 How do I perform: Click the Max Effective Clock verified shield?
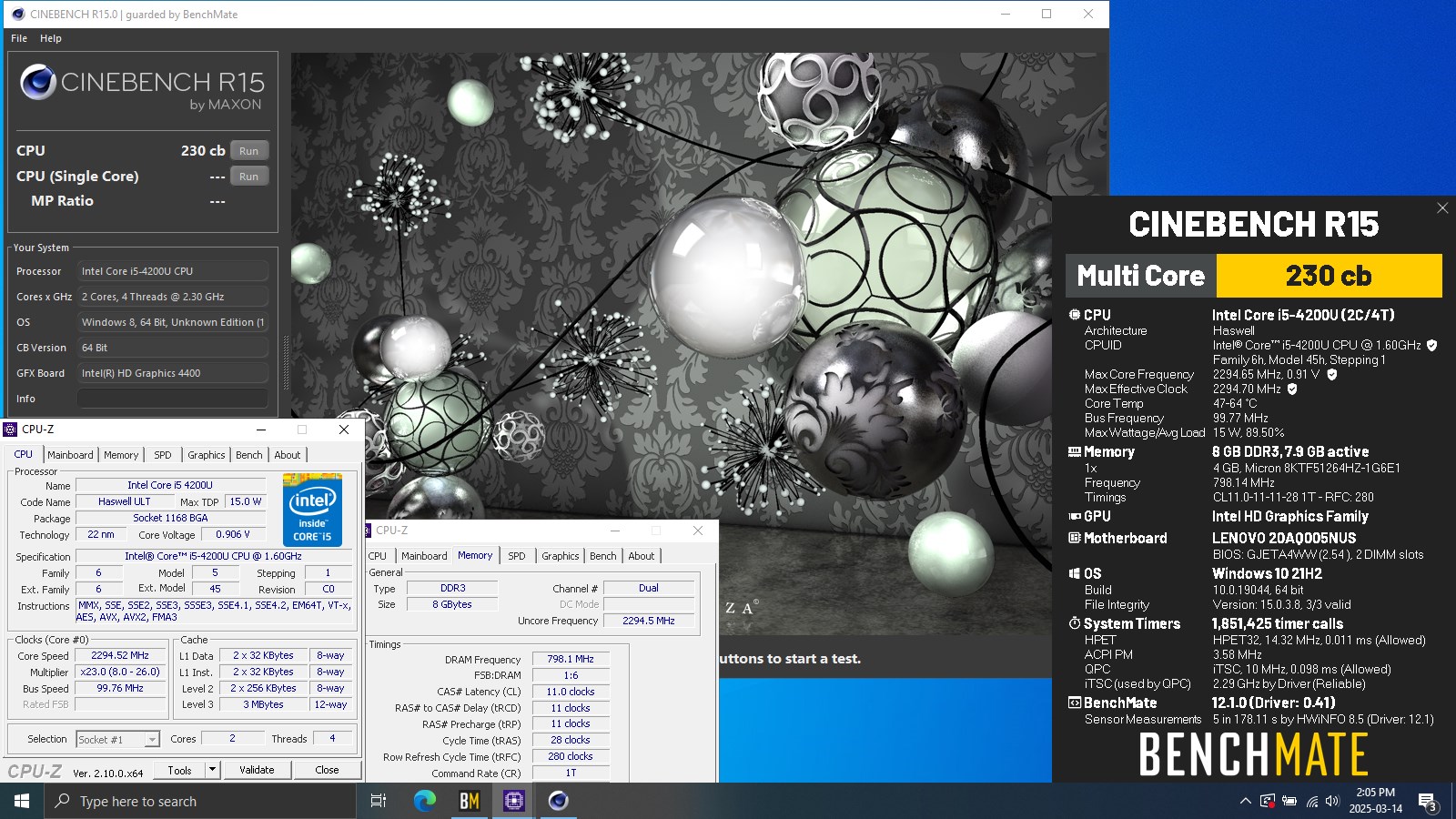click(1292, 389)
